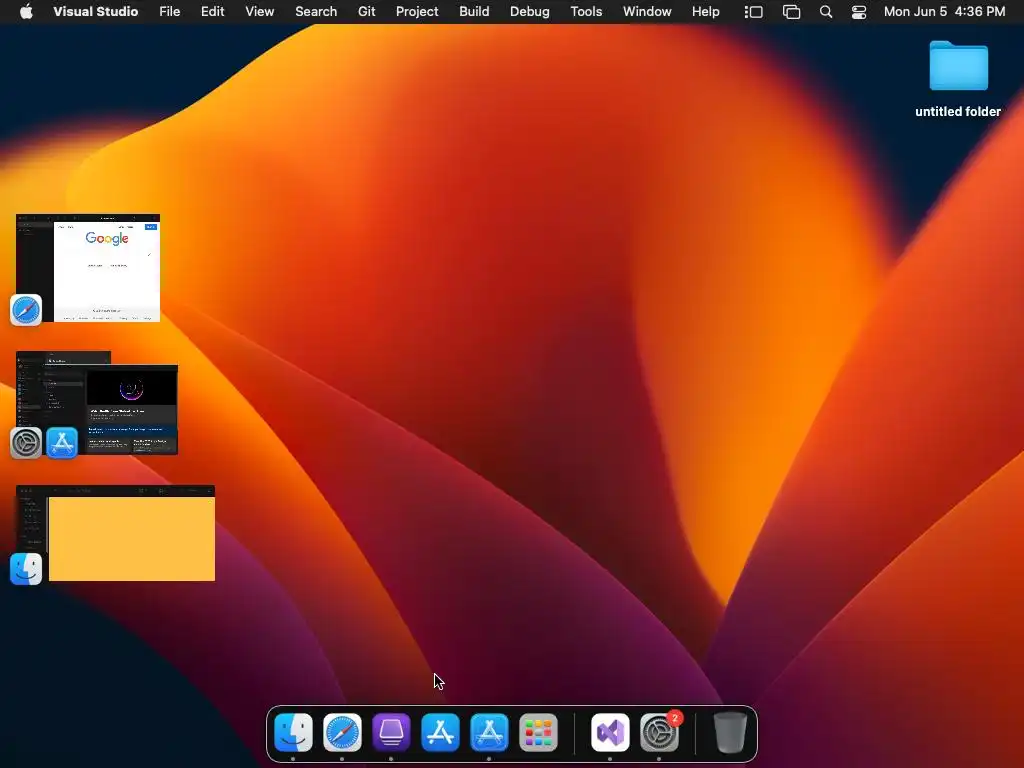
Task: Open Finder from the Dock
Action: coord(293,732)
